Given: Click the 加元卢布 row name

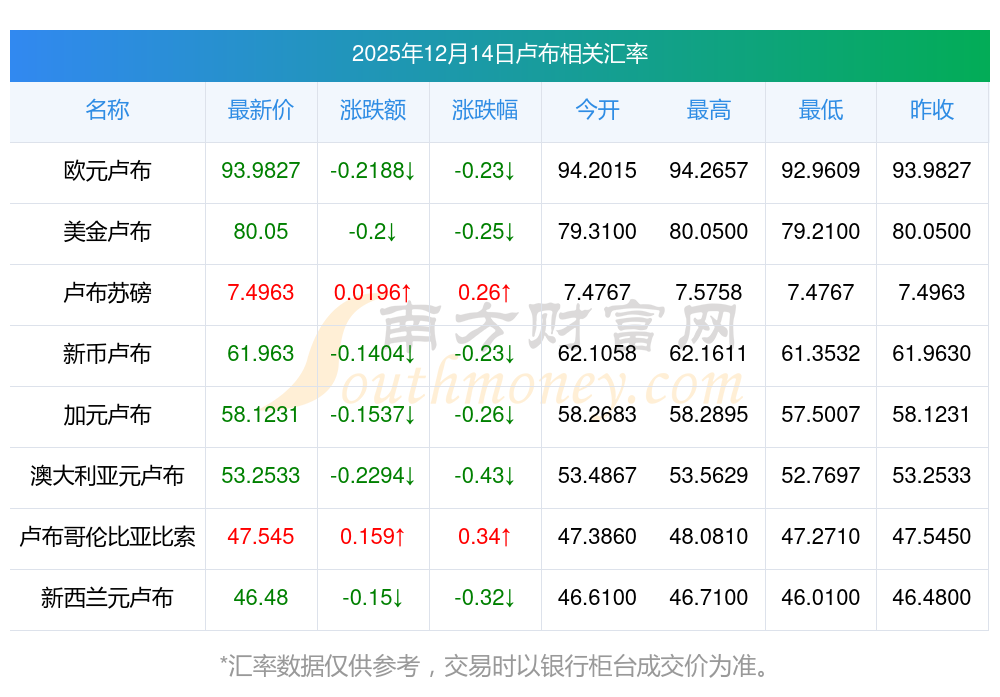Looking at the screenshot, I should tap(107, 415).
